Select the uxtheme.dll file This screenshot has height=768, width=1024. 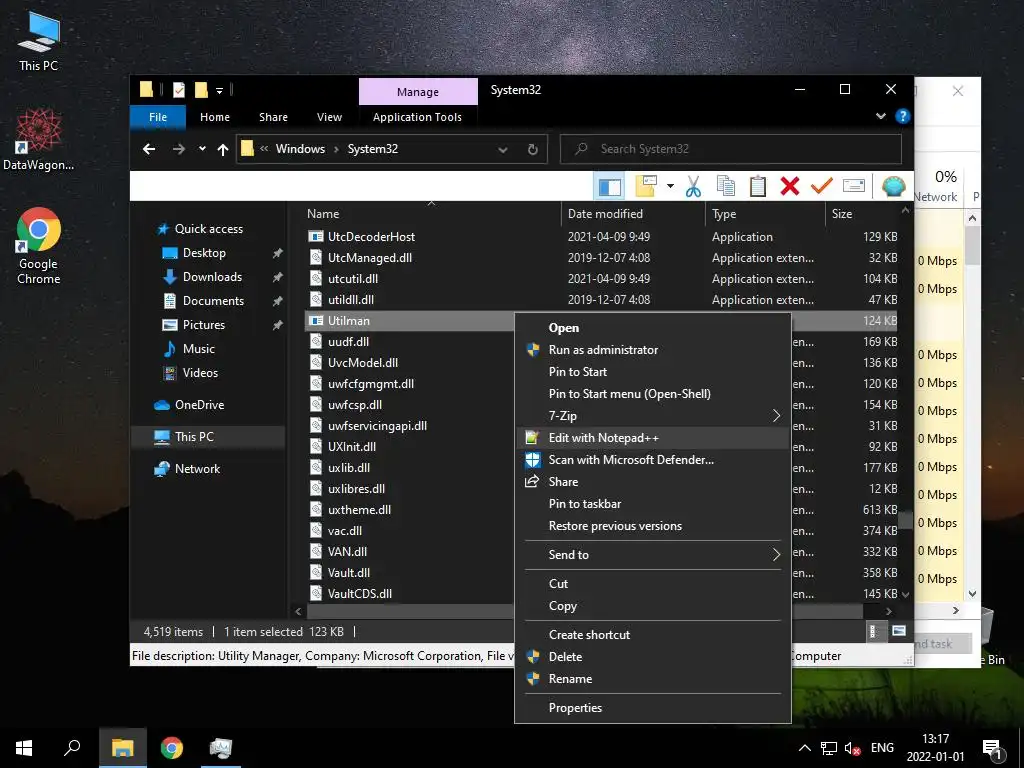(359, 509)
